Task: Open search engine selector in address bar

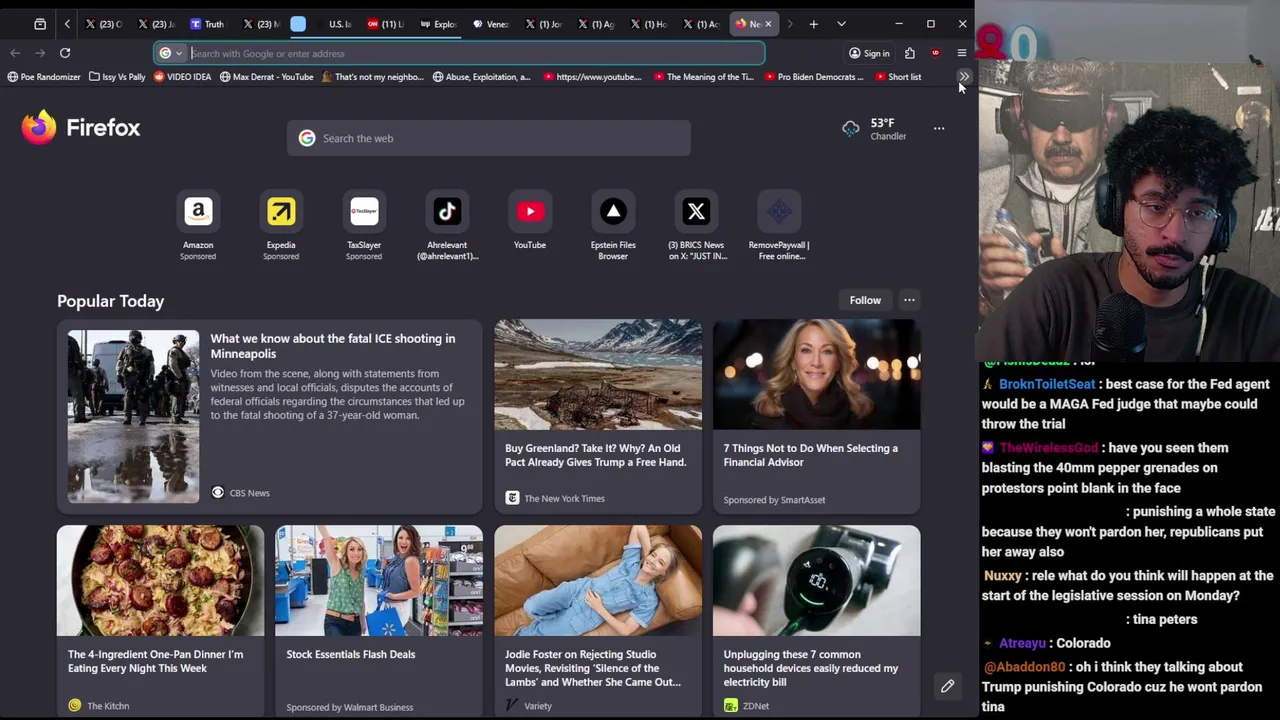Action: point(171,54)
